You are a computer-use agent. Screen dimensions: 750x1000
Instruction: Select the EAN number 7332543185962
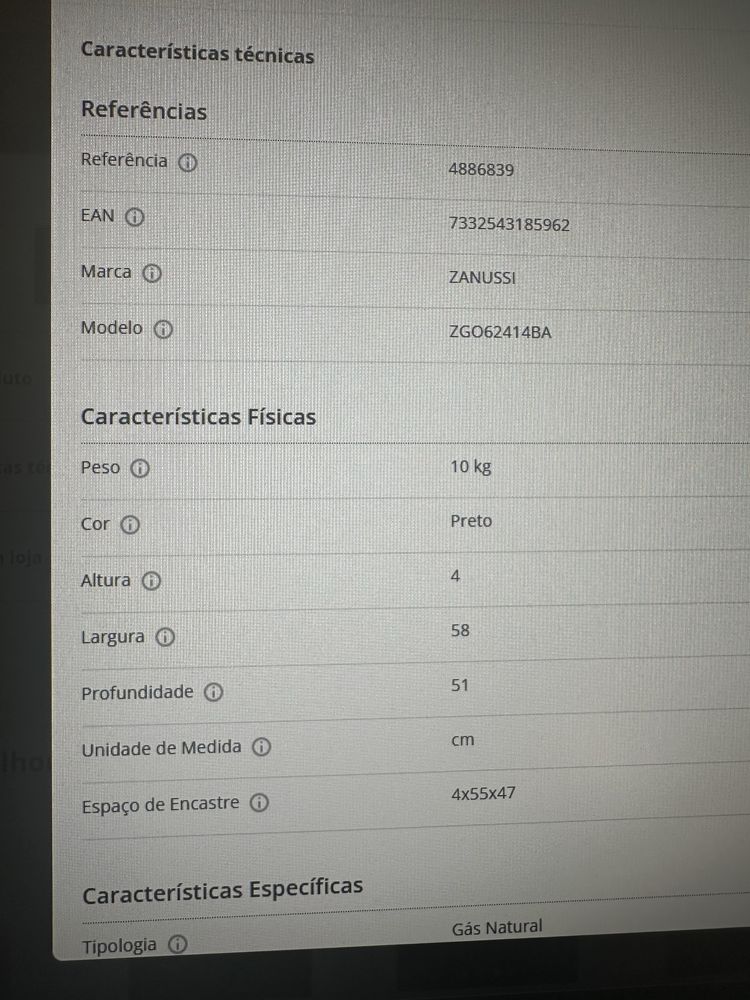(x=509, y=224)
